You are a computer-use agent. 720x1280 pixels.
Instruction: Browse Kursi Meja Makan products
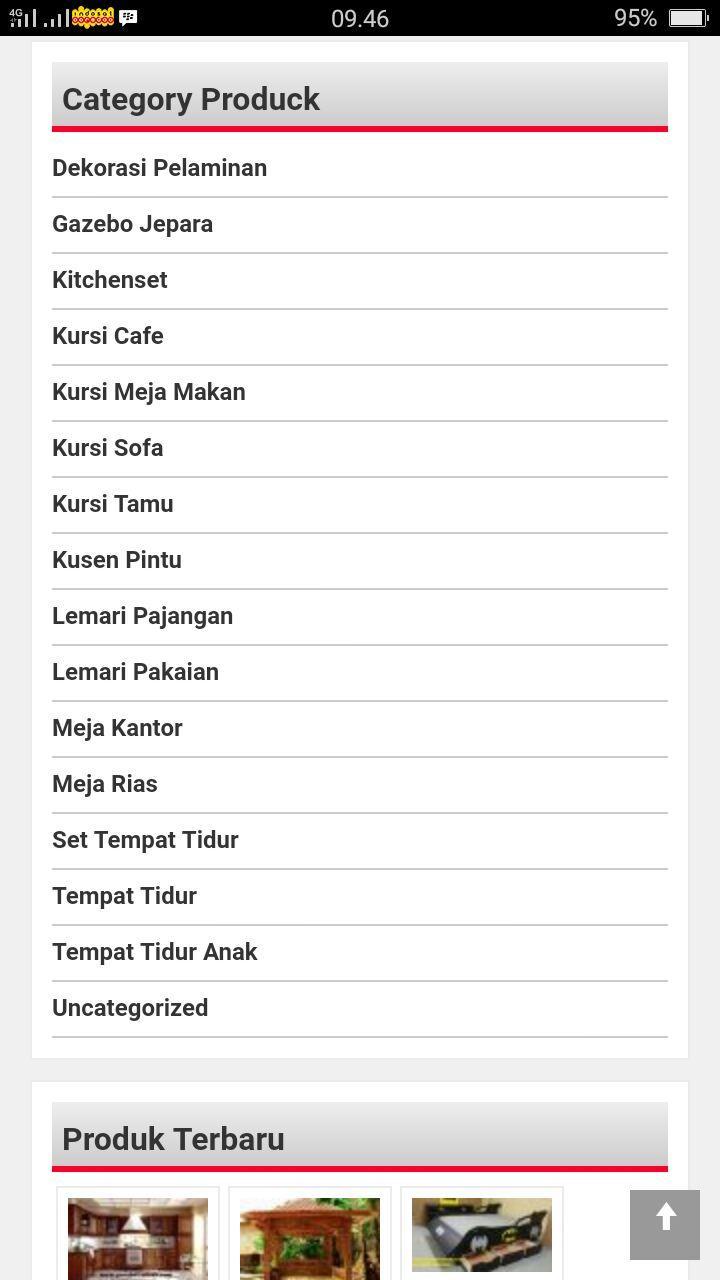pyautogui.click(x=148, y=392)
